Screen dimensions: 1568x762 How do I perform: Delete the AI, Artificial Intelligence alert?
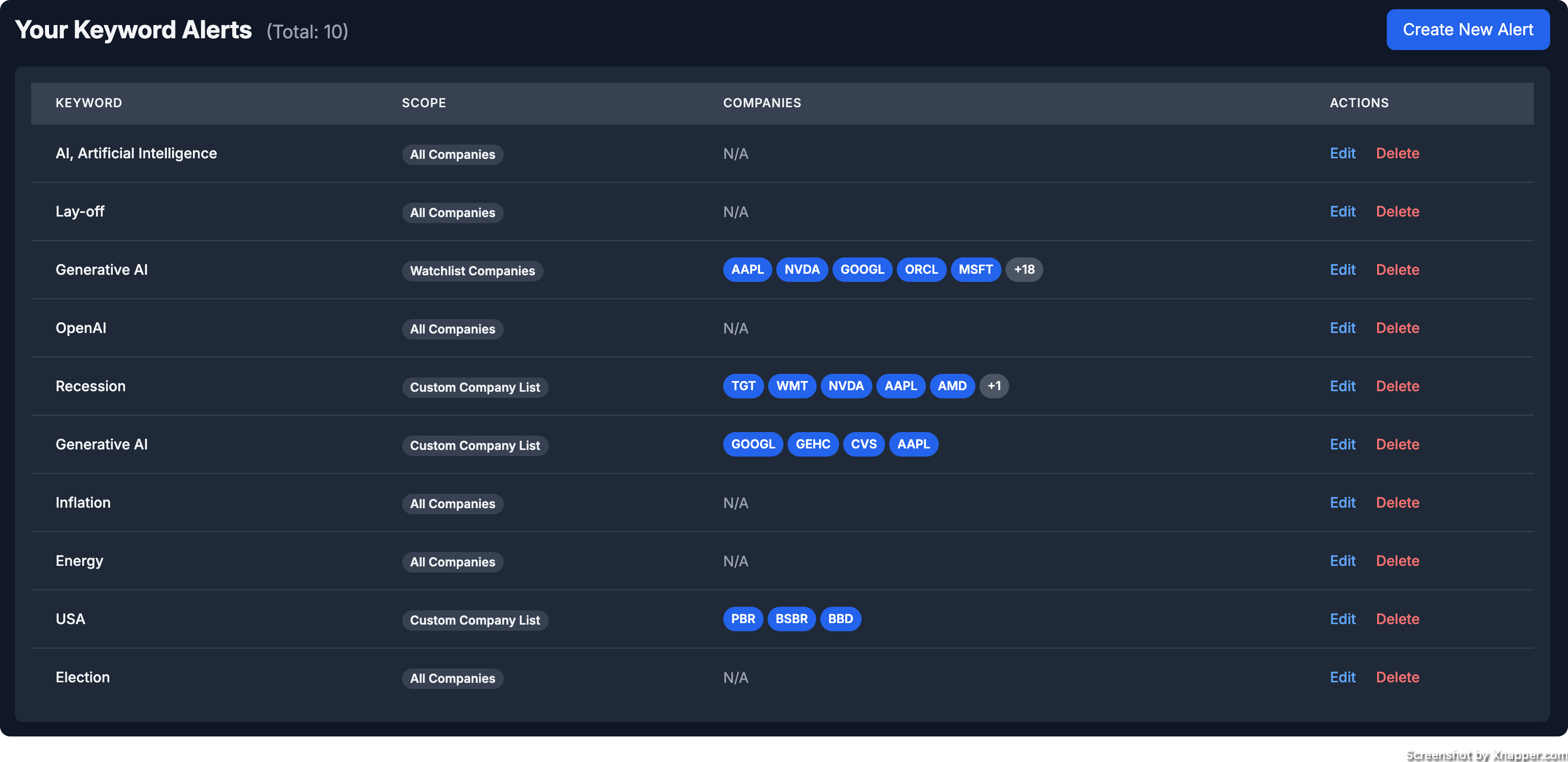(x=1397, y=153)
